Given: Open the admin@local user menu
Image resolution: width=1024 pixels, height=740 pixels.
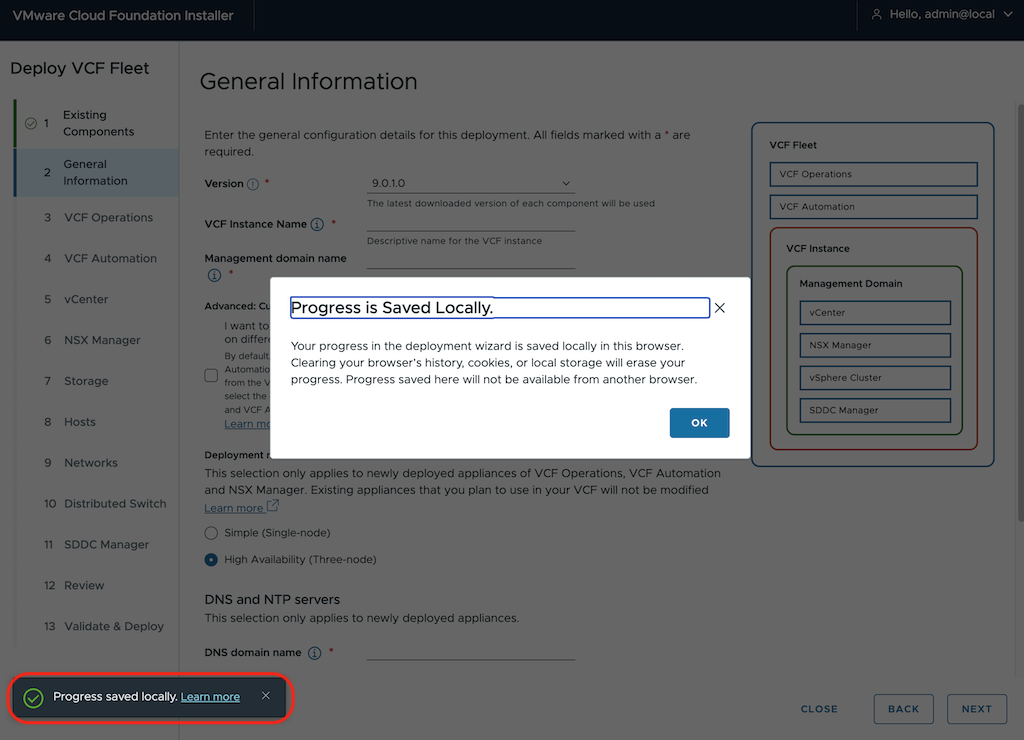Looking at the screenshot, I should pyautogui.click(x=942, y=14).
